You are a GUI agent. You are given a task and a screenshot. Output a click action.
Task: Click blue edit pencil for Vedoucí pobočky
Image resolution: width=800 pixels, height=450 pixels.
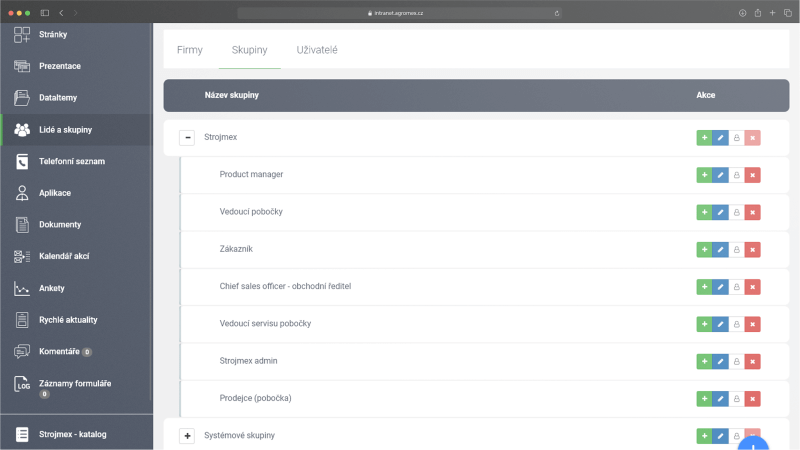coord(720,212)
